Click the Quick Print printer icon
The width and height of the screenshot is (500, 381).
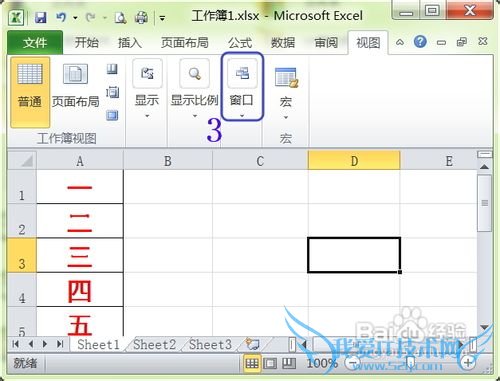pos(141,18)
